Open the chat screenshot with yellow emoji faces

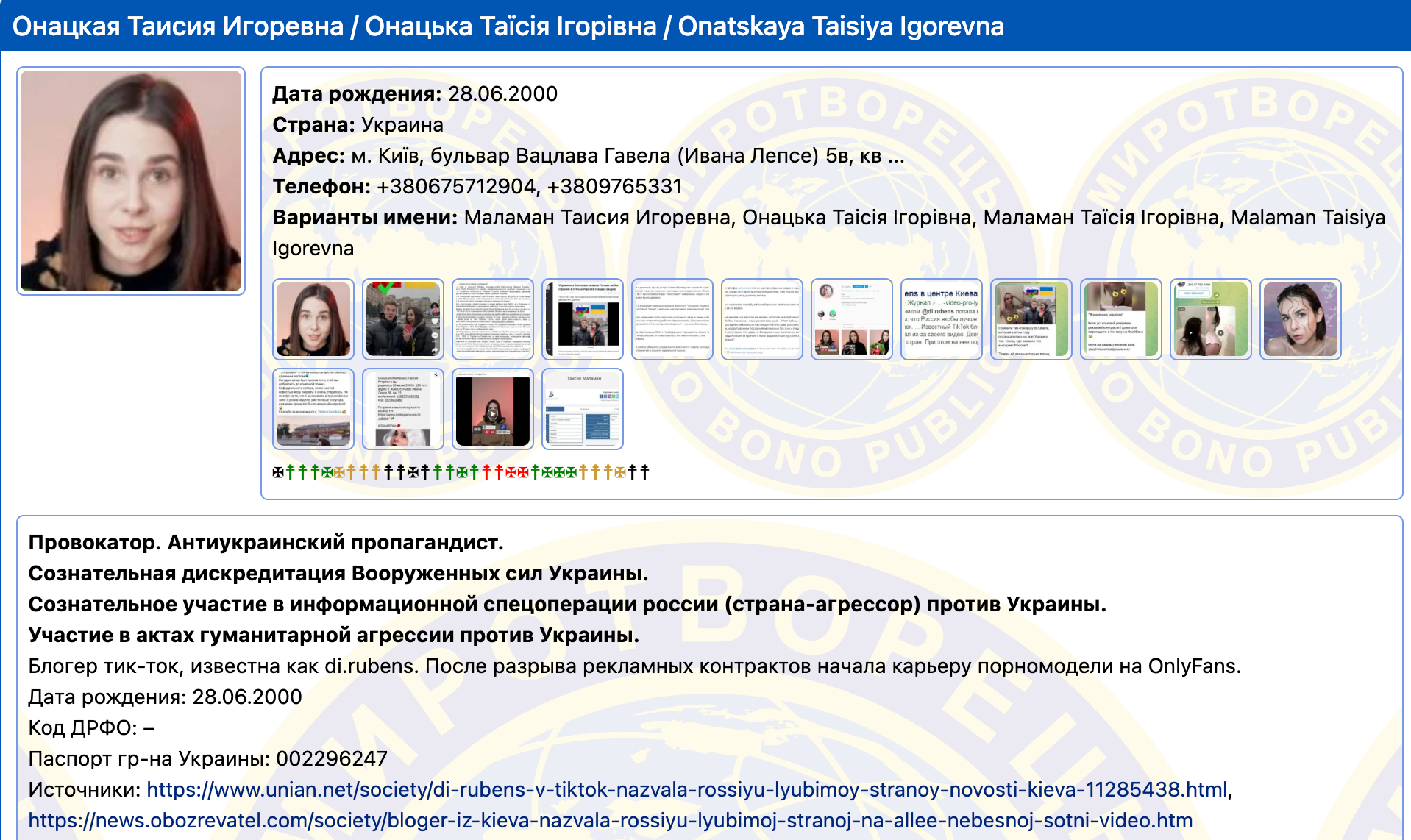pos(1121,319)
